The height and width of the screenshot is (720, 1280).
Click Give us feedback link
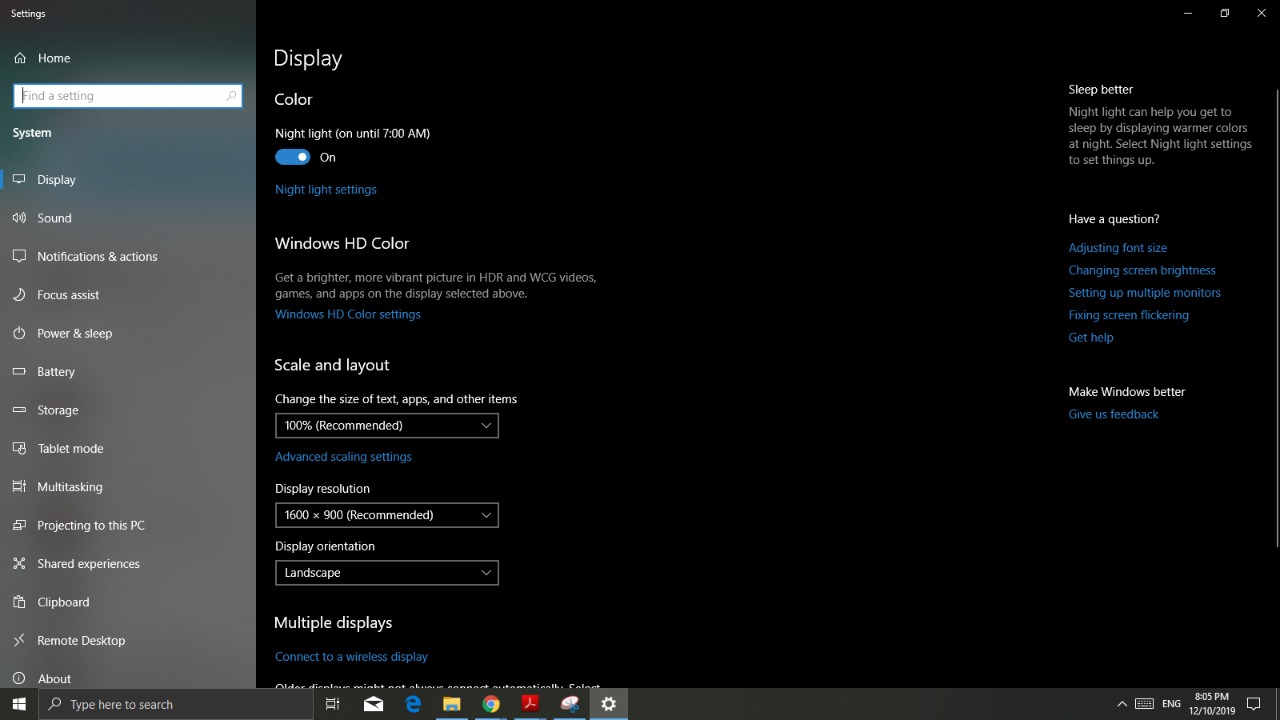click(1113, 414)
